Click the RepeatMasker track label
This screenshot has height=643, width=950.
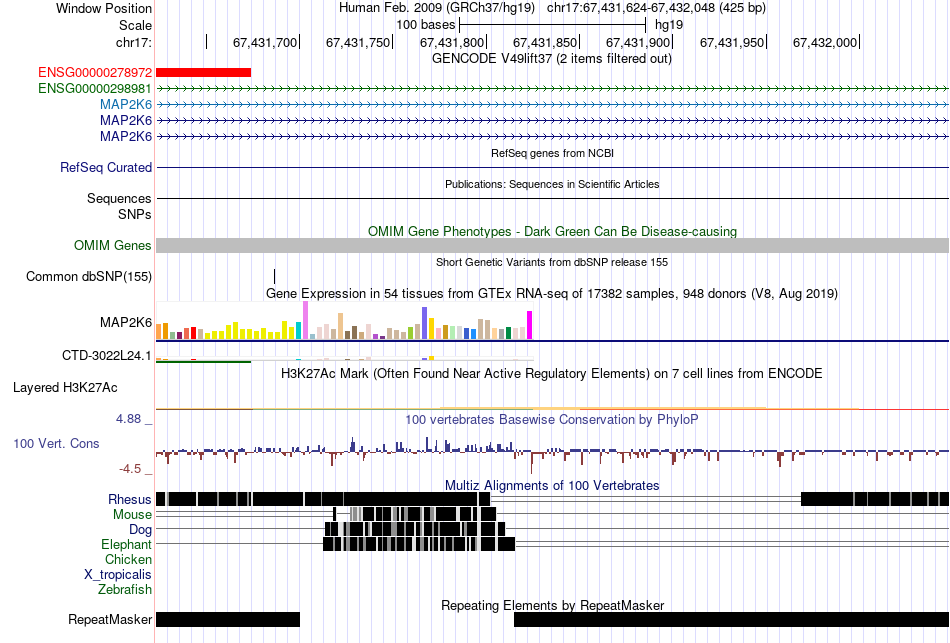pos(110,619)
